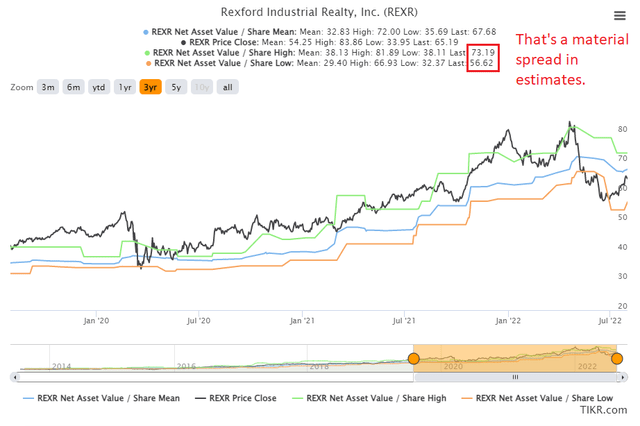Set zoom range to 6m

coord(74,87)
